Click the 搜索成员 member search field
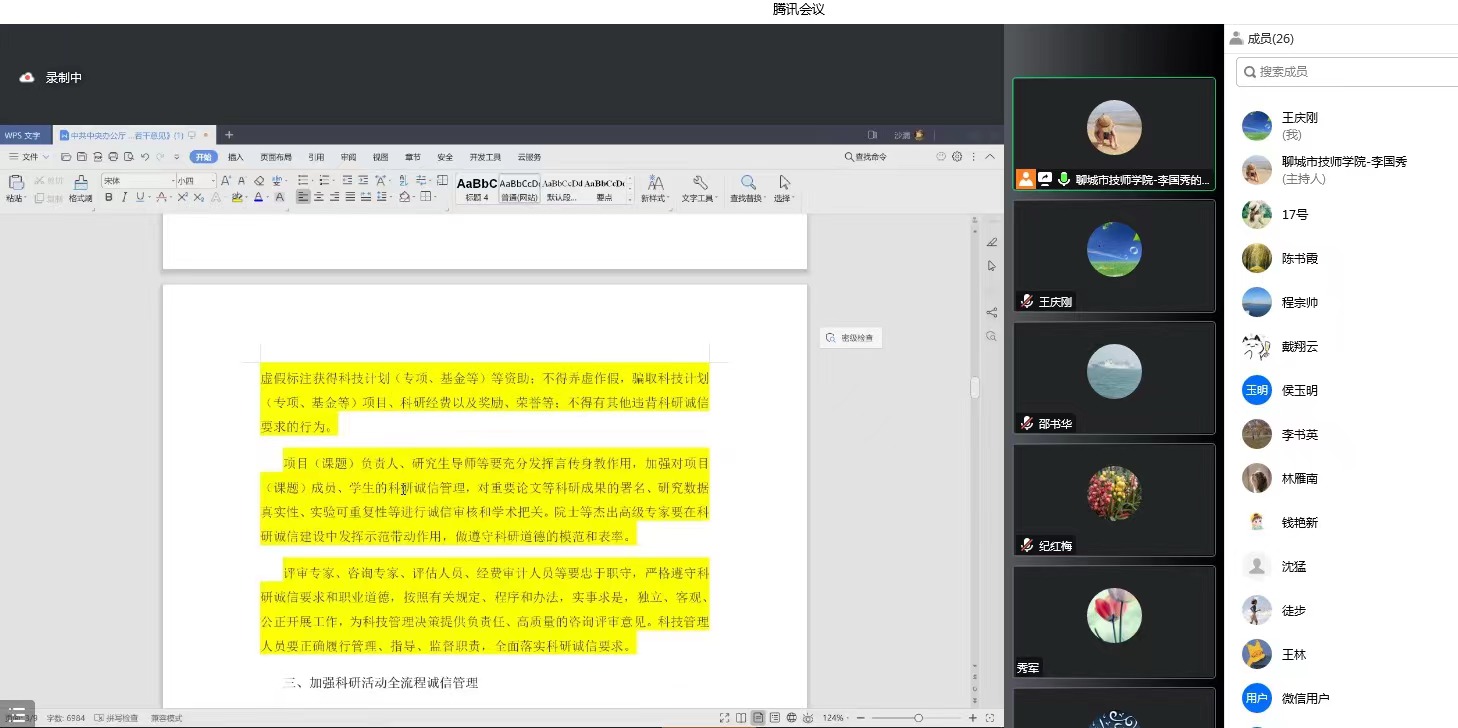The image size is (1458, 728). point(1347,72)
